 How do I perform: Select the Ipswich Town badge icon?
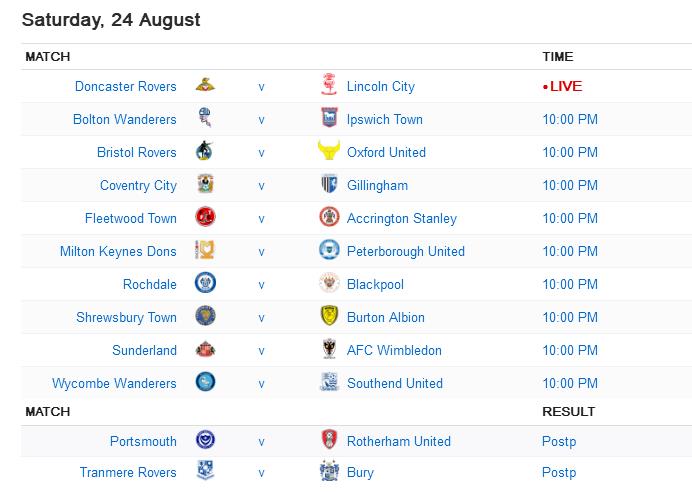(x=328, y=119)
